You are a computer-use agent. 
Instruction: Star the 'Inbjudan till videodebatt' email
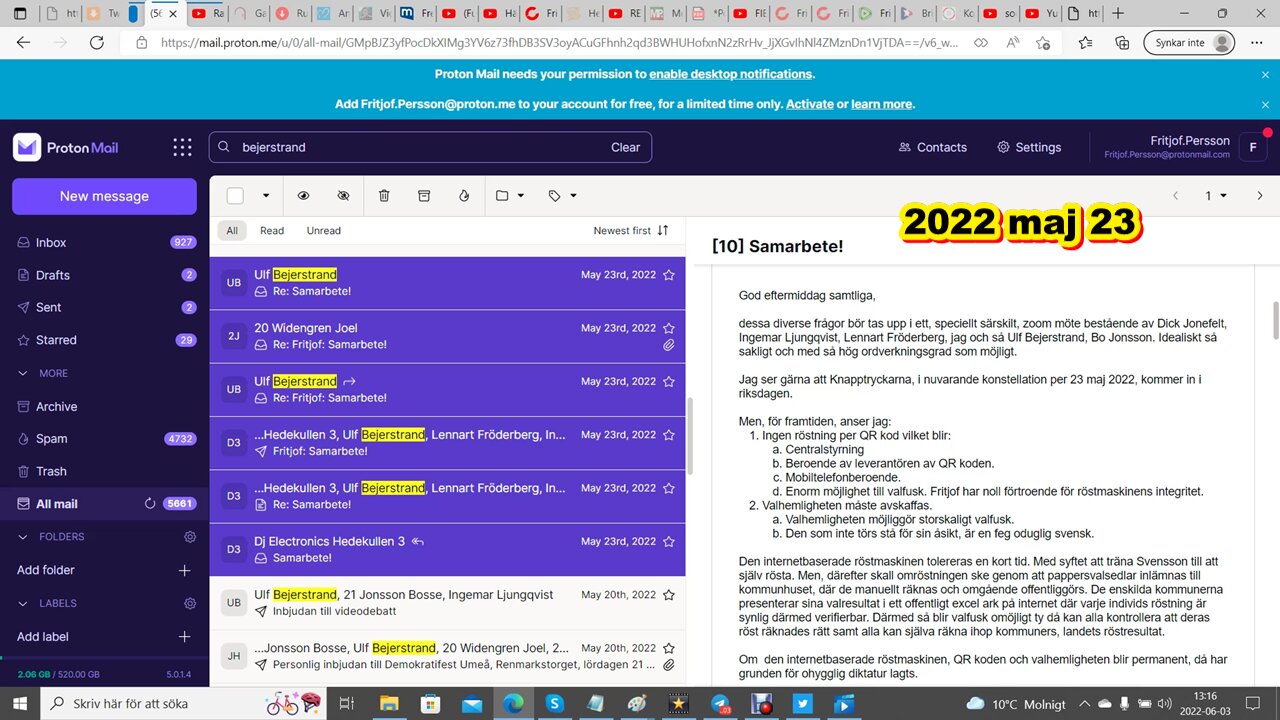coord(669,595)
